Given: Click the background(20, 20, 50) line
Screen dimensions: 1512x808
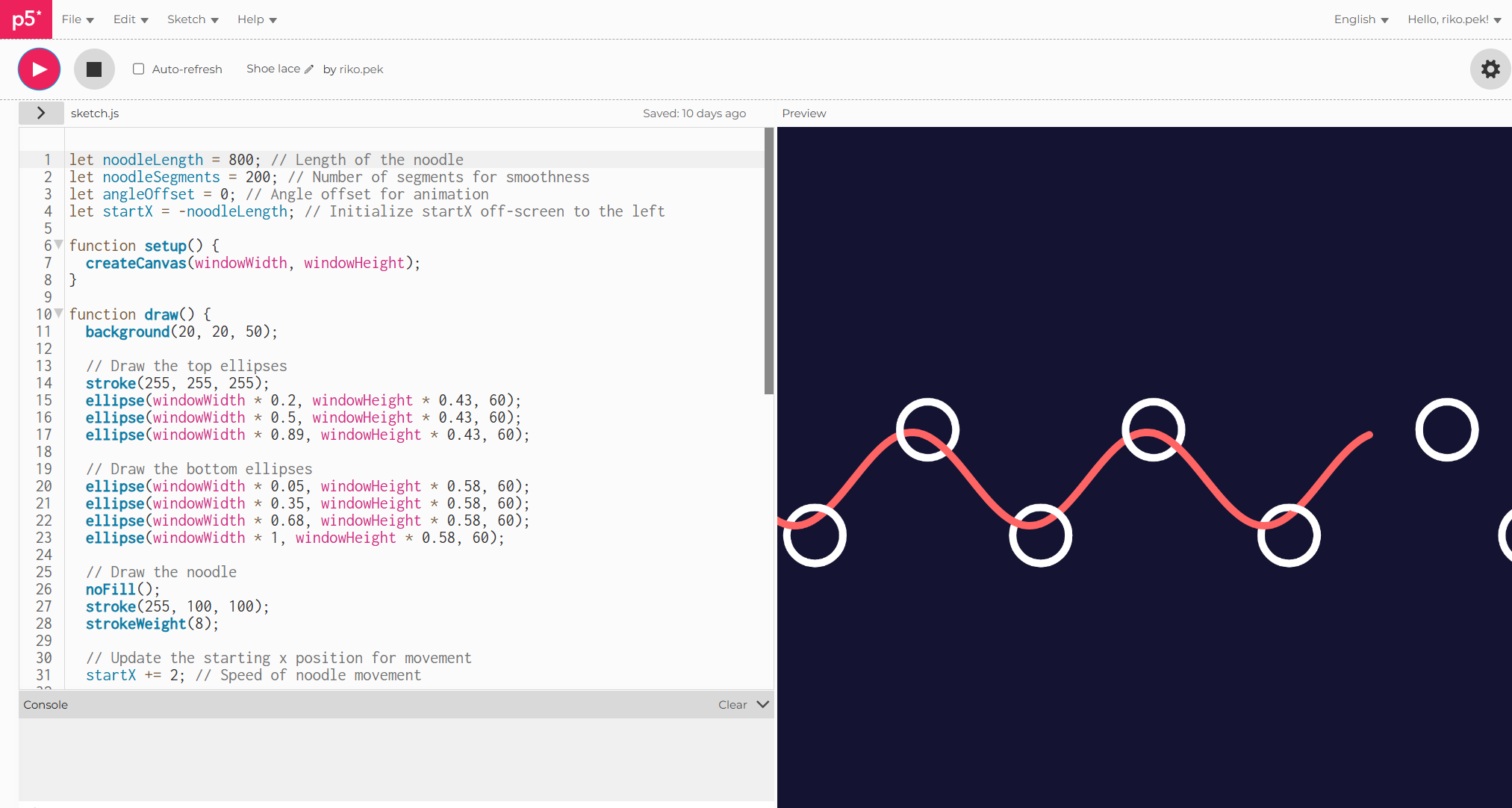Looking at the screenshot, I should coord(181,332).
